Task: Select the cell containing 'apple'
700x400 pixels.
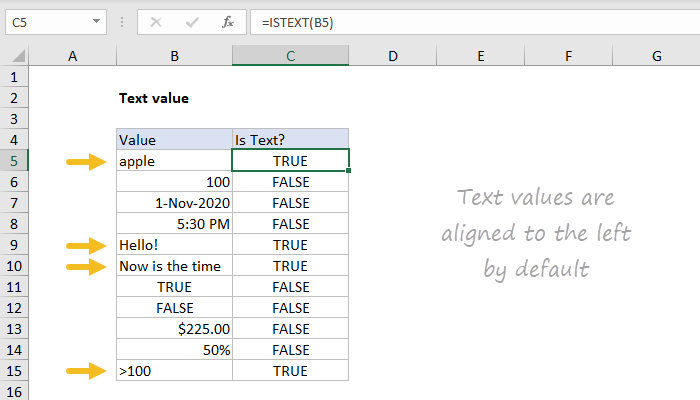Action: click(175, 161)
